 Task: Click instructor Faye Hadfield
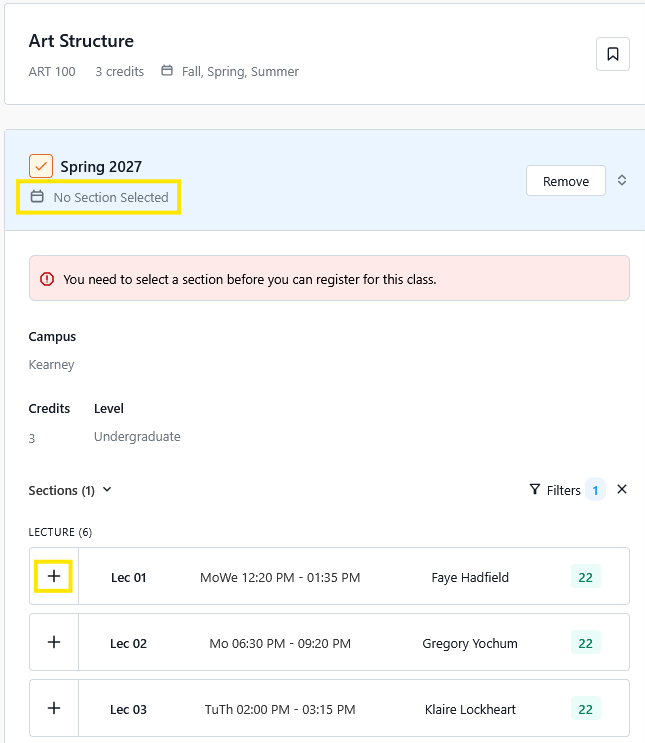pyautogui.click(x=470, y=578)
